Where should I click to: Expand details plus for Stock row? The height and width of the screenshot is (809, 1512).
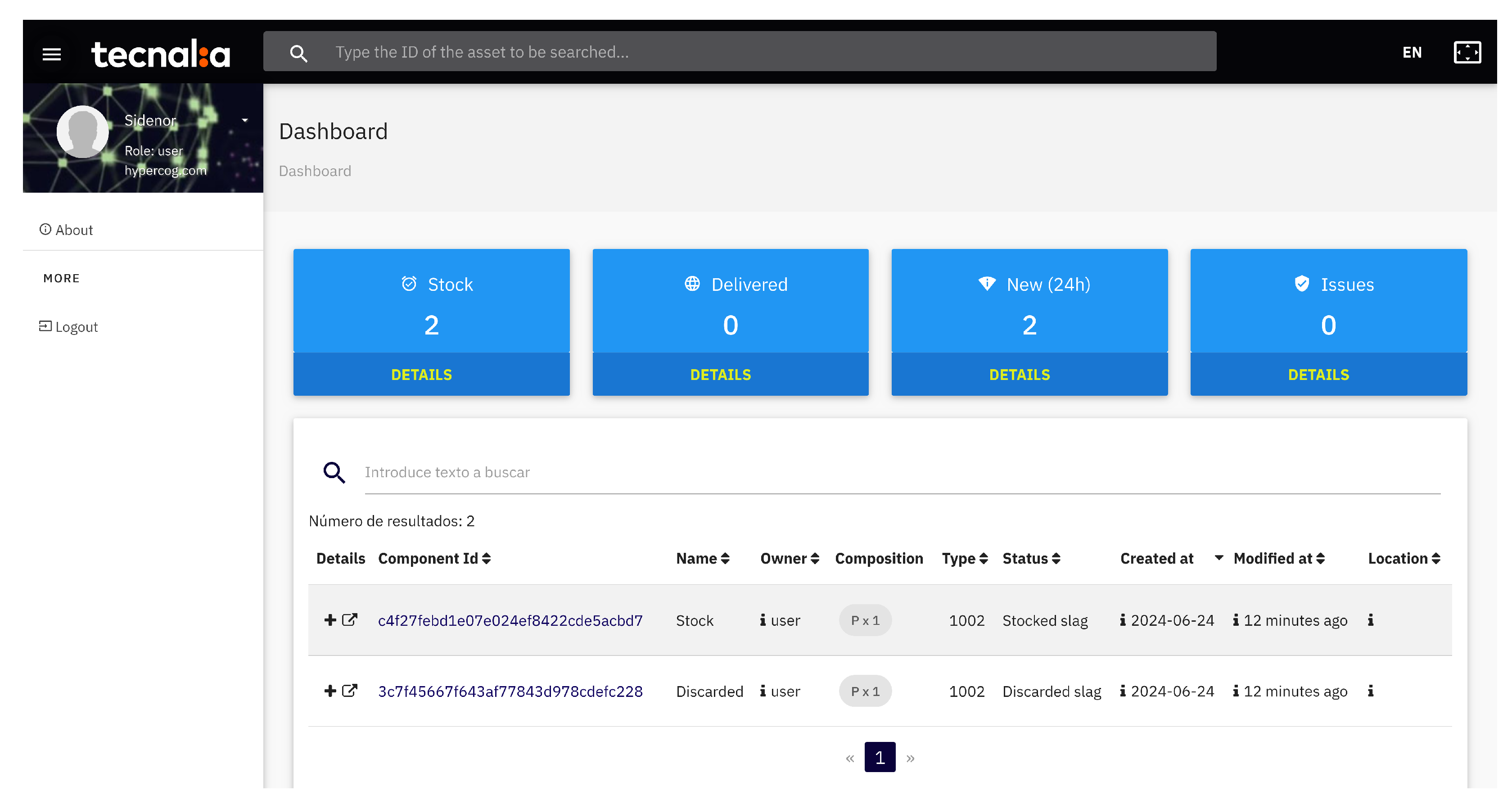[330, 620]
